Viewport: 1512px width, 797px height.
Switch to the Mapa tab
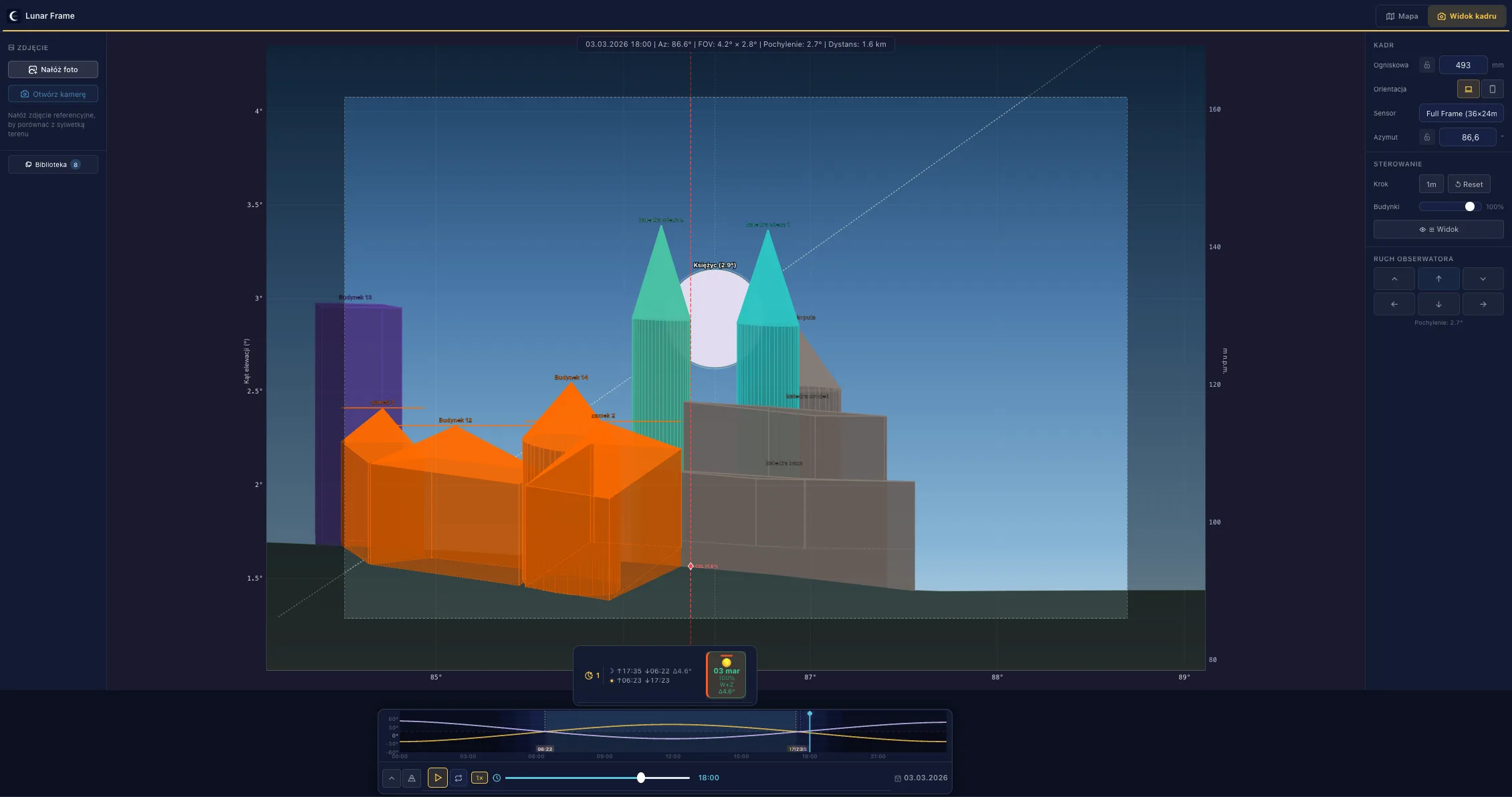pos(1402,16)
